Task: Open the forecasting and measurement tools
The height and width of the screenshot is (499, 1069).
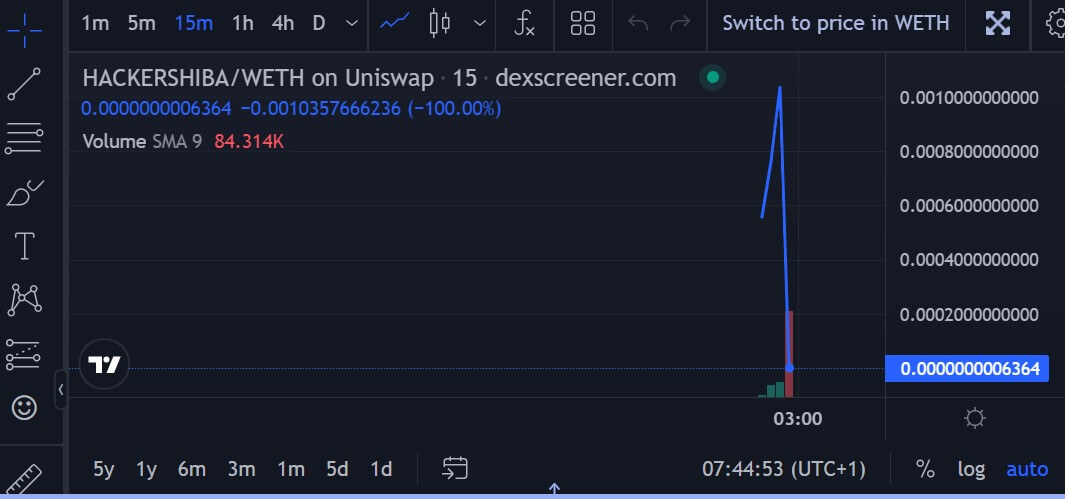Action: (x=23, y=354)
